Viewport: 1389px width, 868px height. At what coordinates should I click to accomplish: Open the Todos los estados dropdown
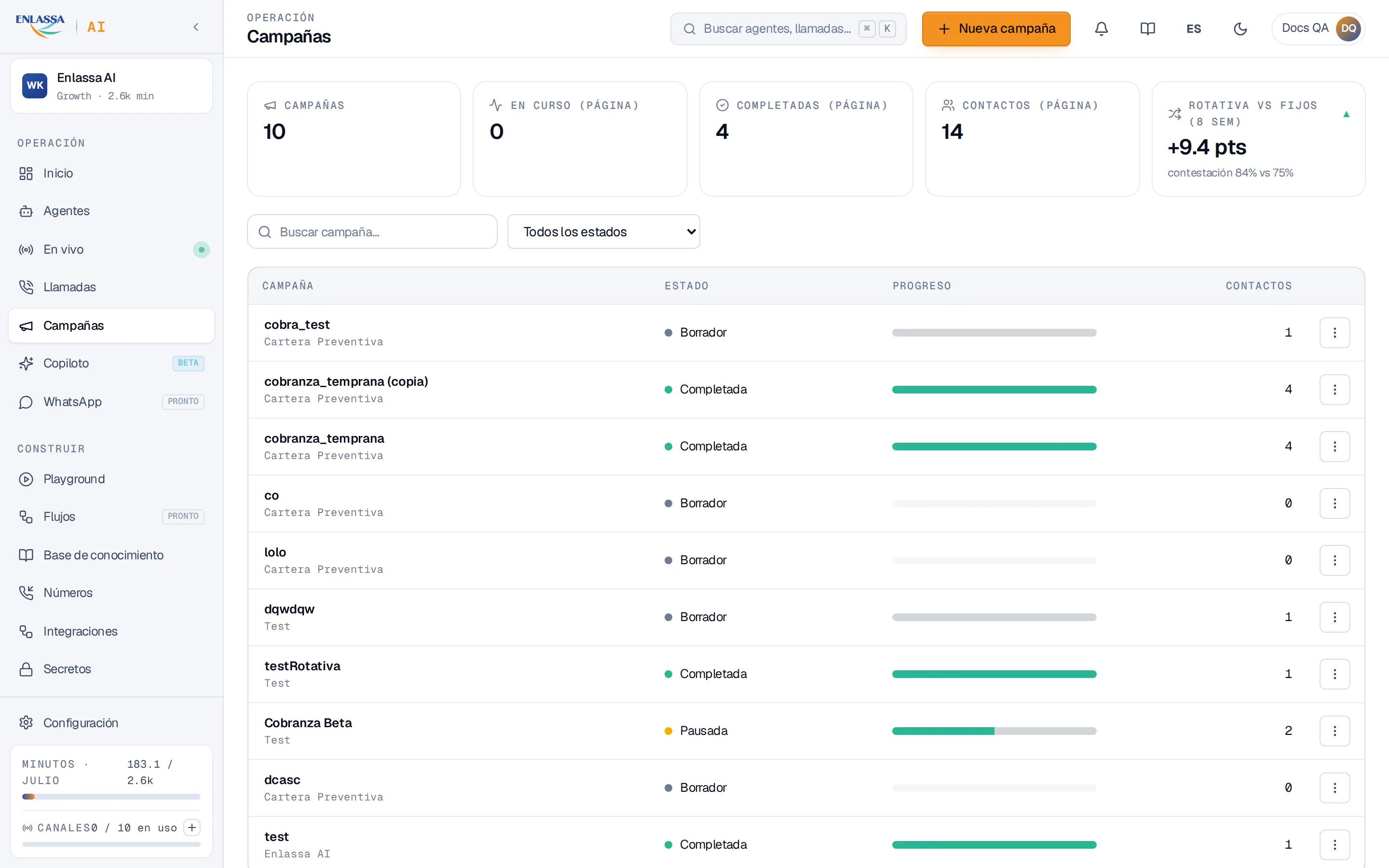pyautogui.click(x=603, y=232)
